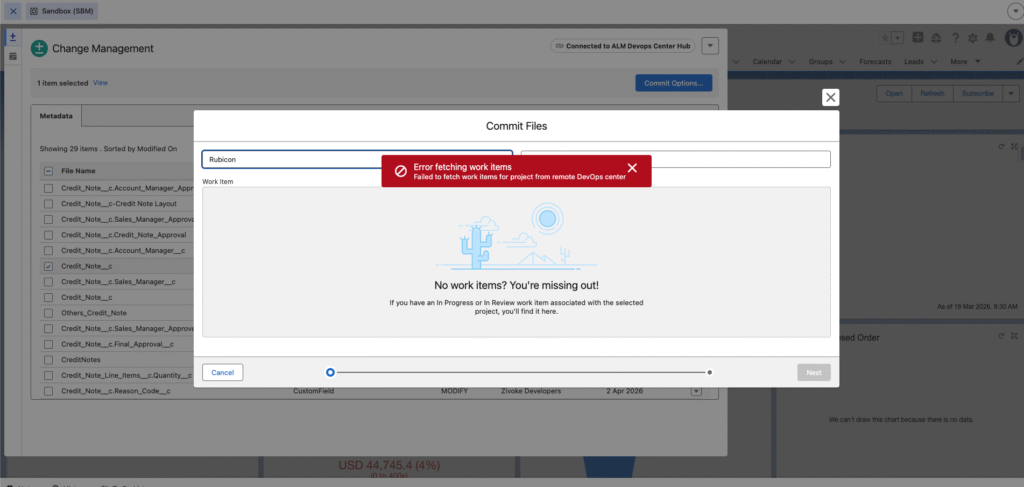
Task: Click the View link beside 1 item selected
Action: point(100,83)
